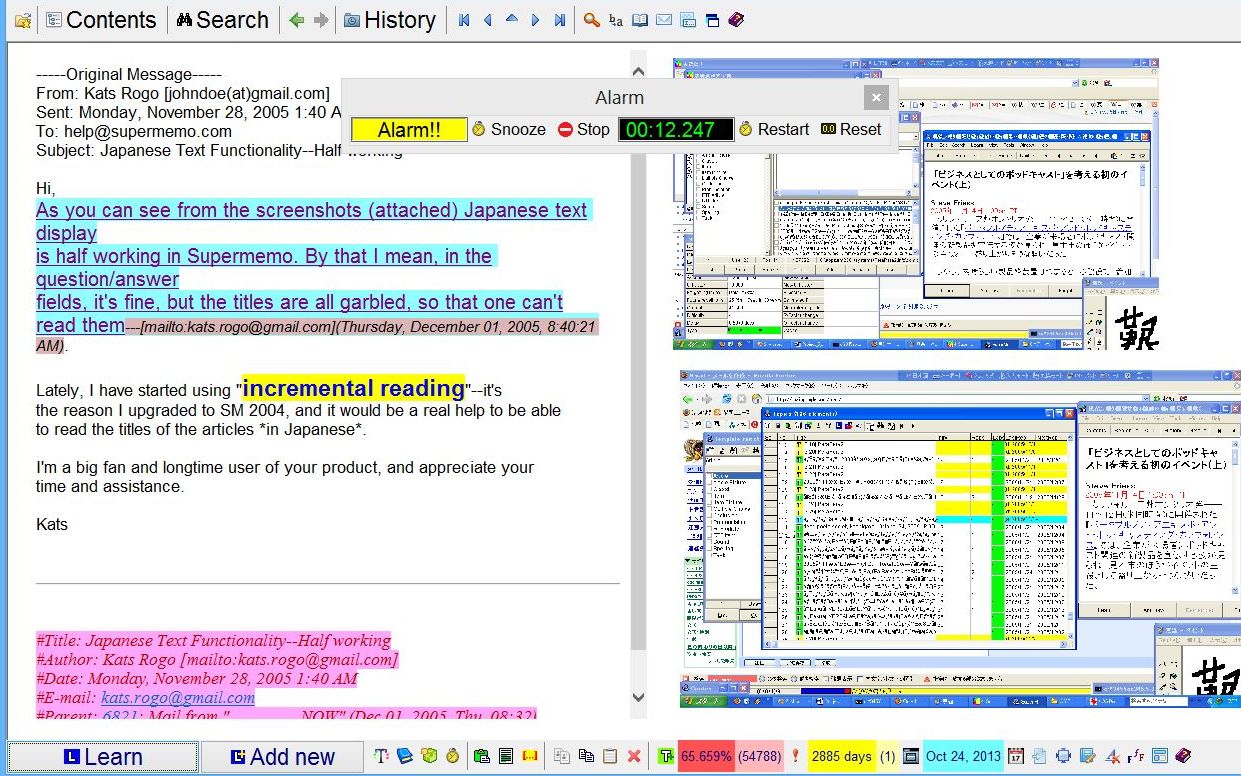Jump to first element with navigation arrow
1241x776 pixels.
point(464,20)
